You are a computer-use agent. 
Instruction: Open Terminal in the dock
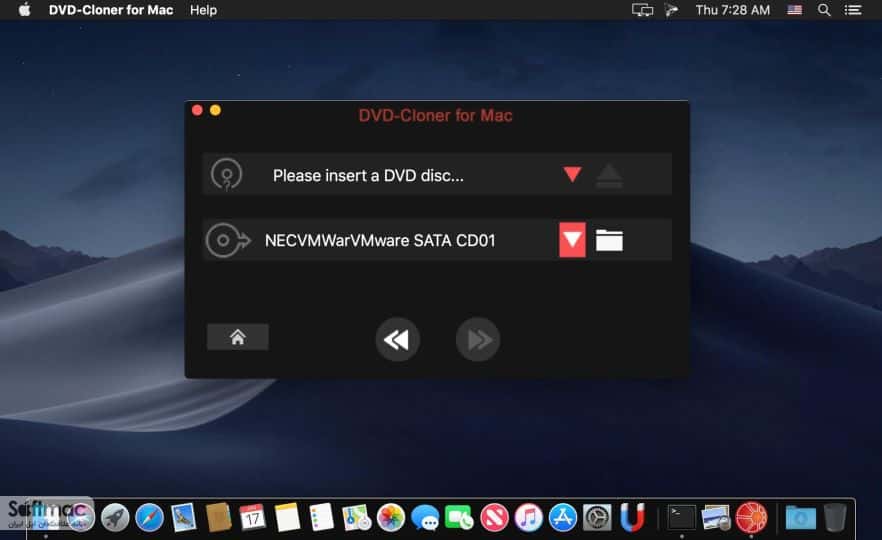[681, 517]
